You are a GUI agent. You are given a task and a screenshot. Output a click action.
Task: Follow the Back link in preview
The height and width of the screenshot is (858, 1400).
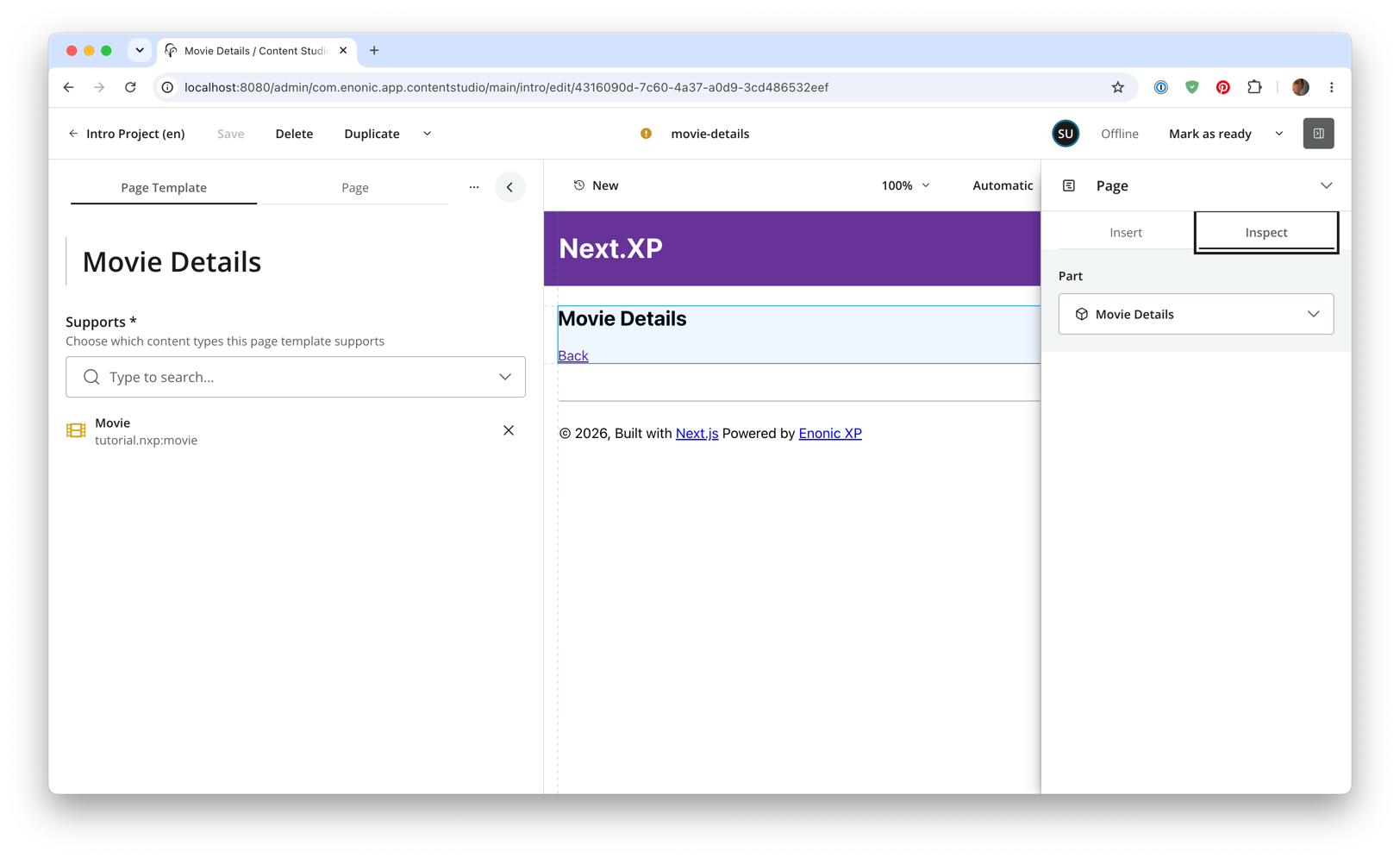[x=573, y=355]
